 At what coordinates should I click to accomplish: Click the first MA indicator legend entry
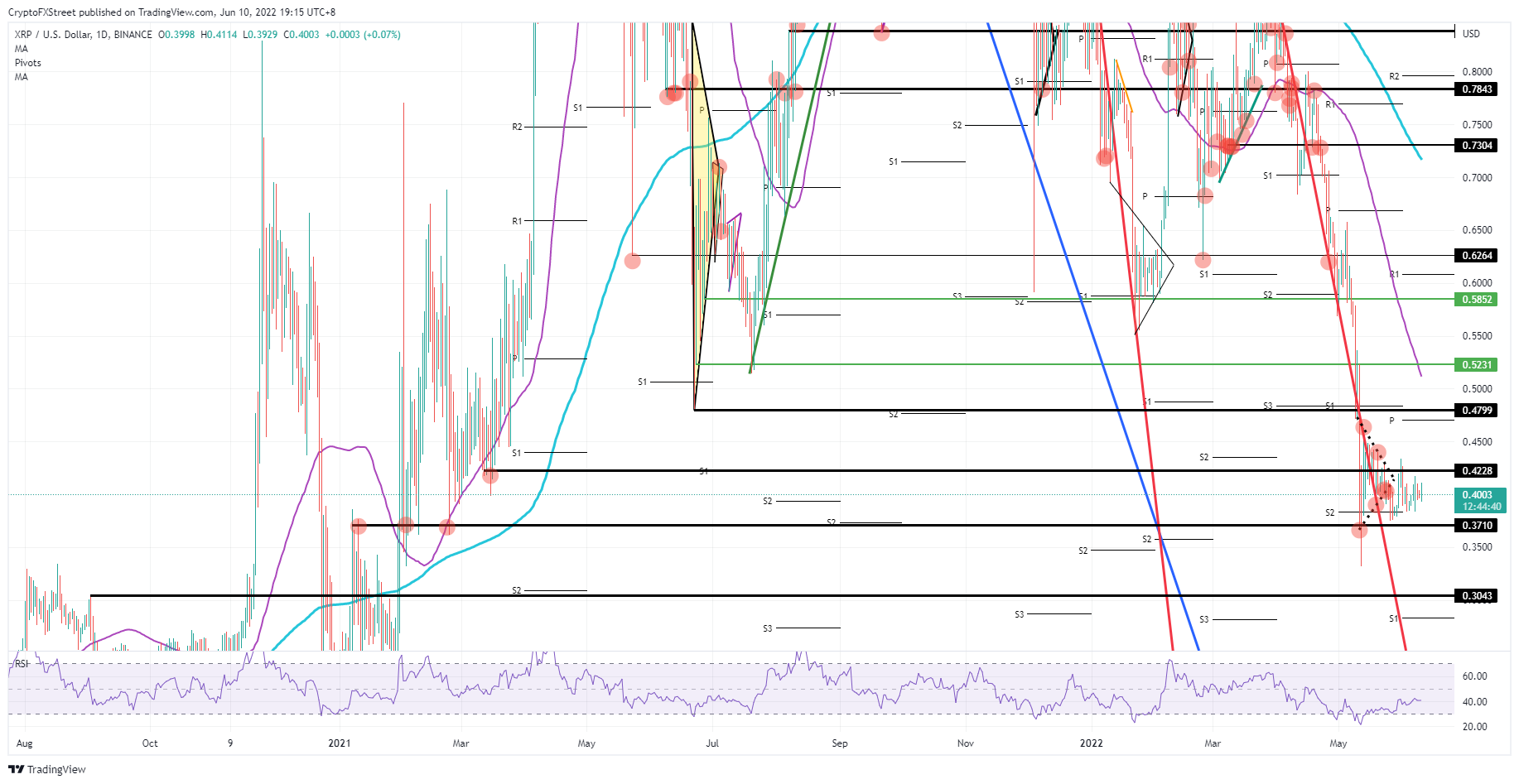[x=21, y=49]
